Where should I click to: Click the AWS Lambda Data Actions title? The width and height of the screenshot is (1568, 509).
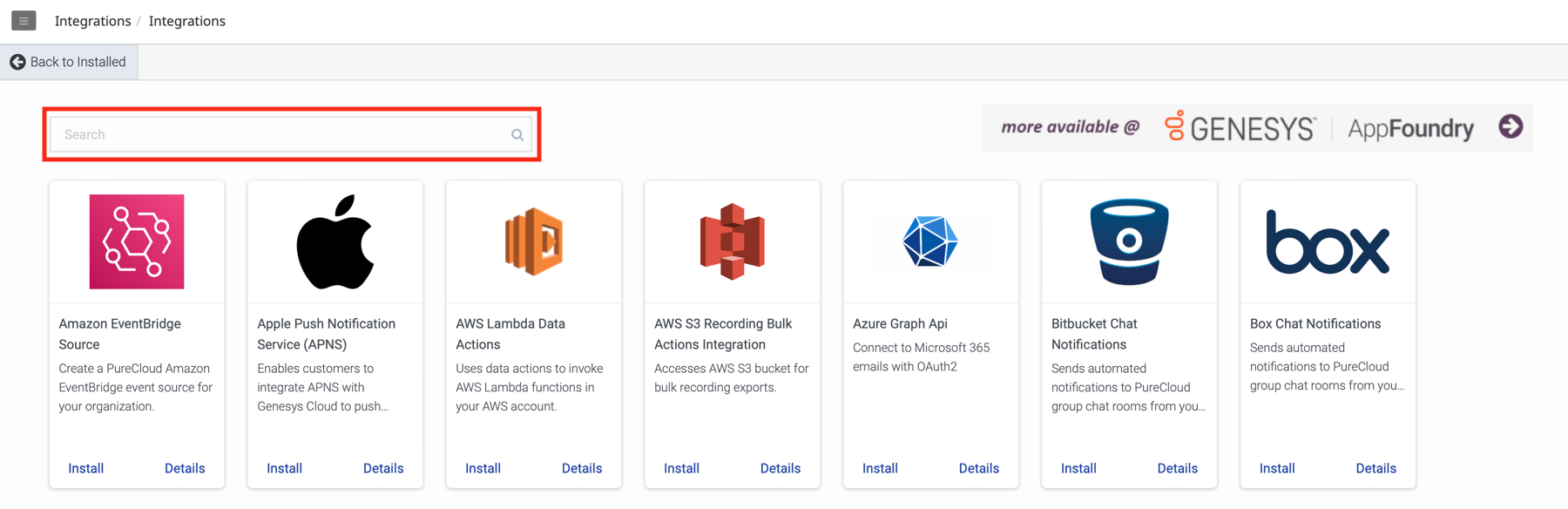[510, 334]
